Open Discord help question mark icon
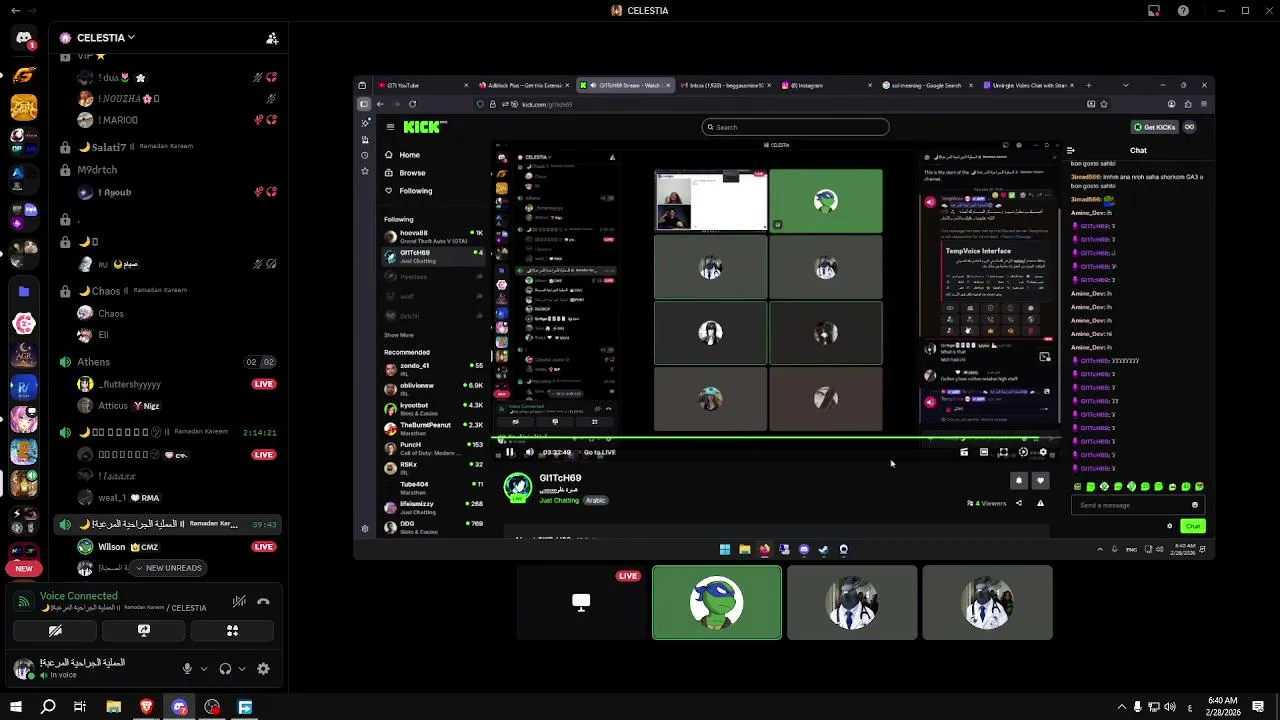Viewport: 1280px width, 720px height. (1183, 11)
